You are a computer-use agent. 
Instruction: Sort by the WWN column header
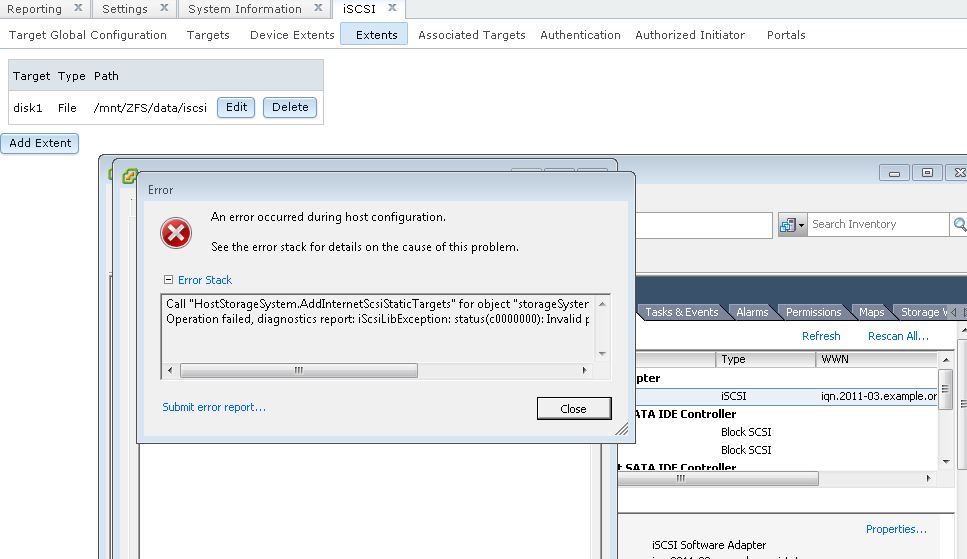(x=876, y=359)
